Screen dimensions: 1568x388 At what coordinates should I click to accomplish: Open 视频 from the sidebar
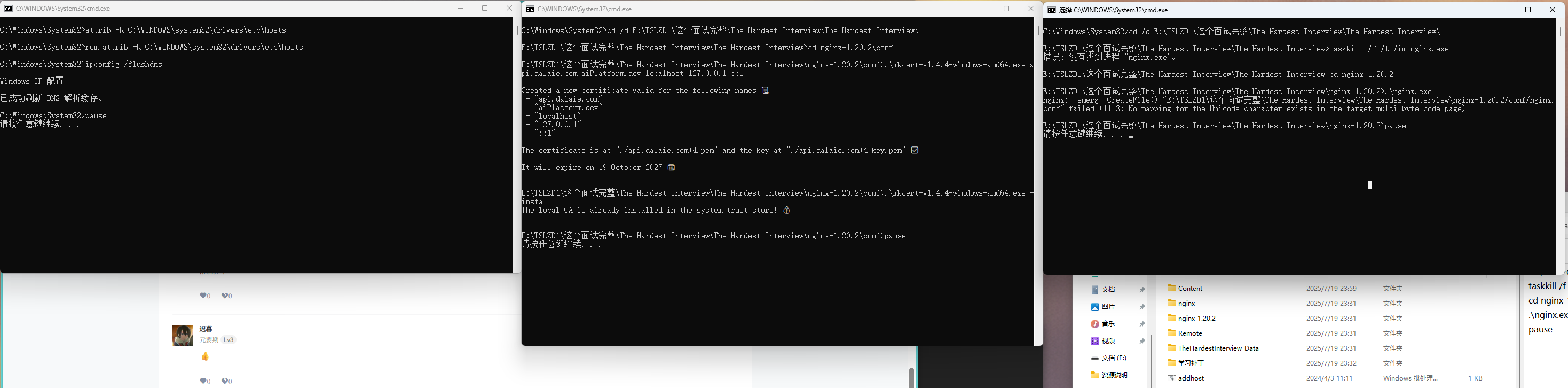pyautogui.click(x=1108, y=340)
